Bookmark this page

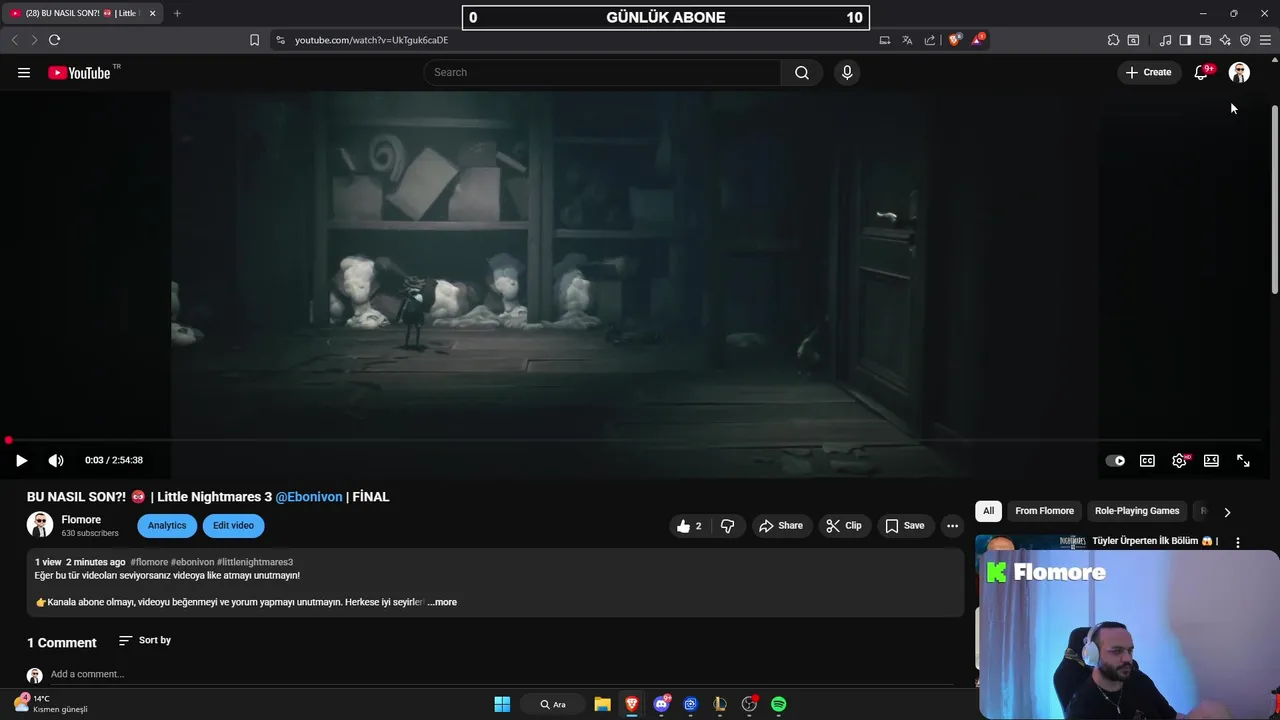click(254, 40)
